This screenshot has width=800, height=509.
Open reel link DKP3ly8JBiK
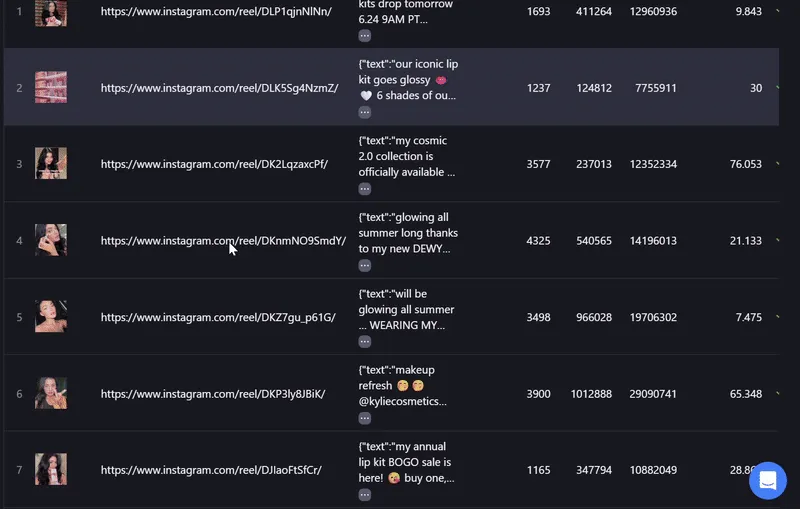coord(213,394)
